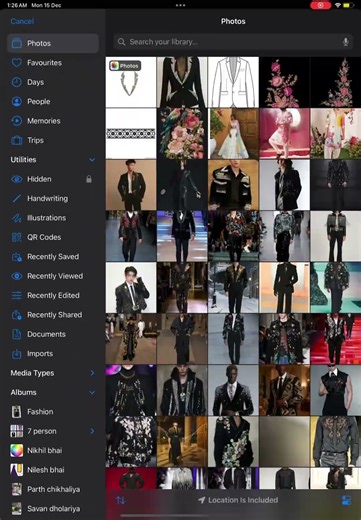This screenshot has height=520, width=361.
Task: Expand the 7 person folder chevron
Action: pyautogui.click(x=92, y=431)
